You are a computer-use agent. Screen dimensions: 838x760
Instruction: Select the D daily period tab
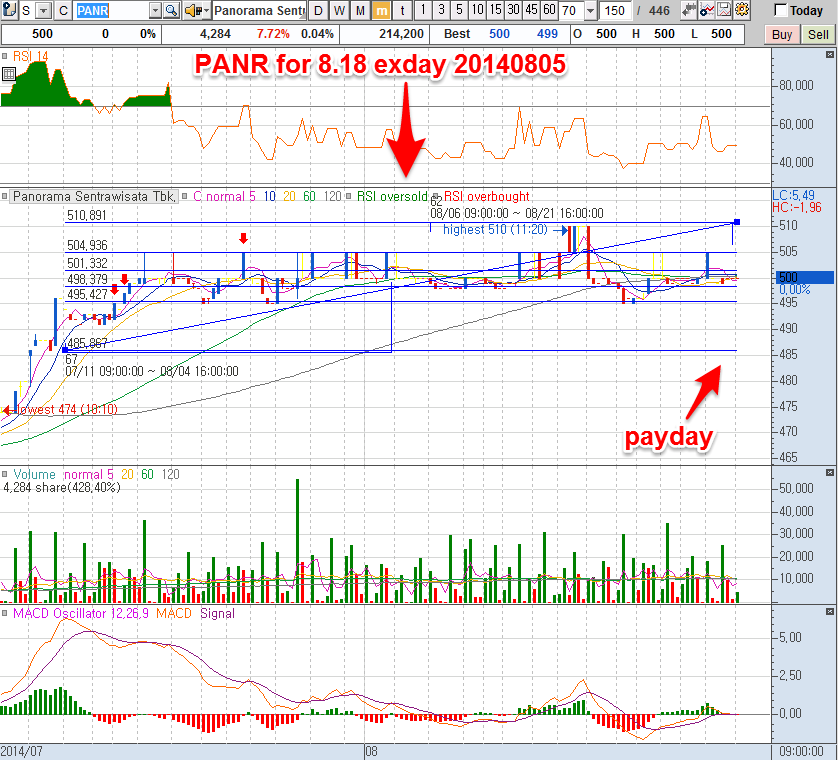tap(319, 10)
